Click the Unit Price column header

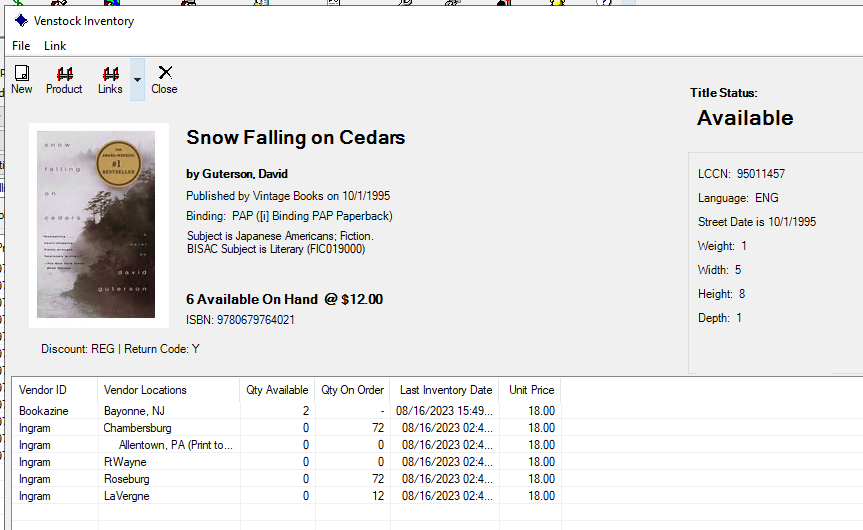pyautogui.click(x=531, y=390)
